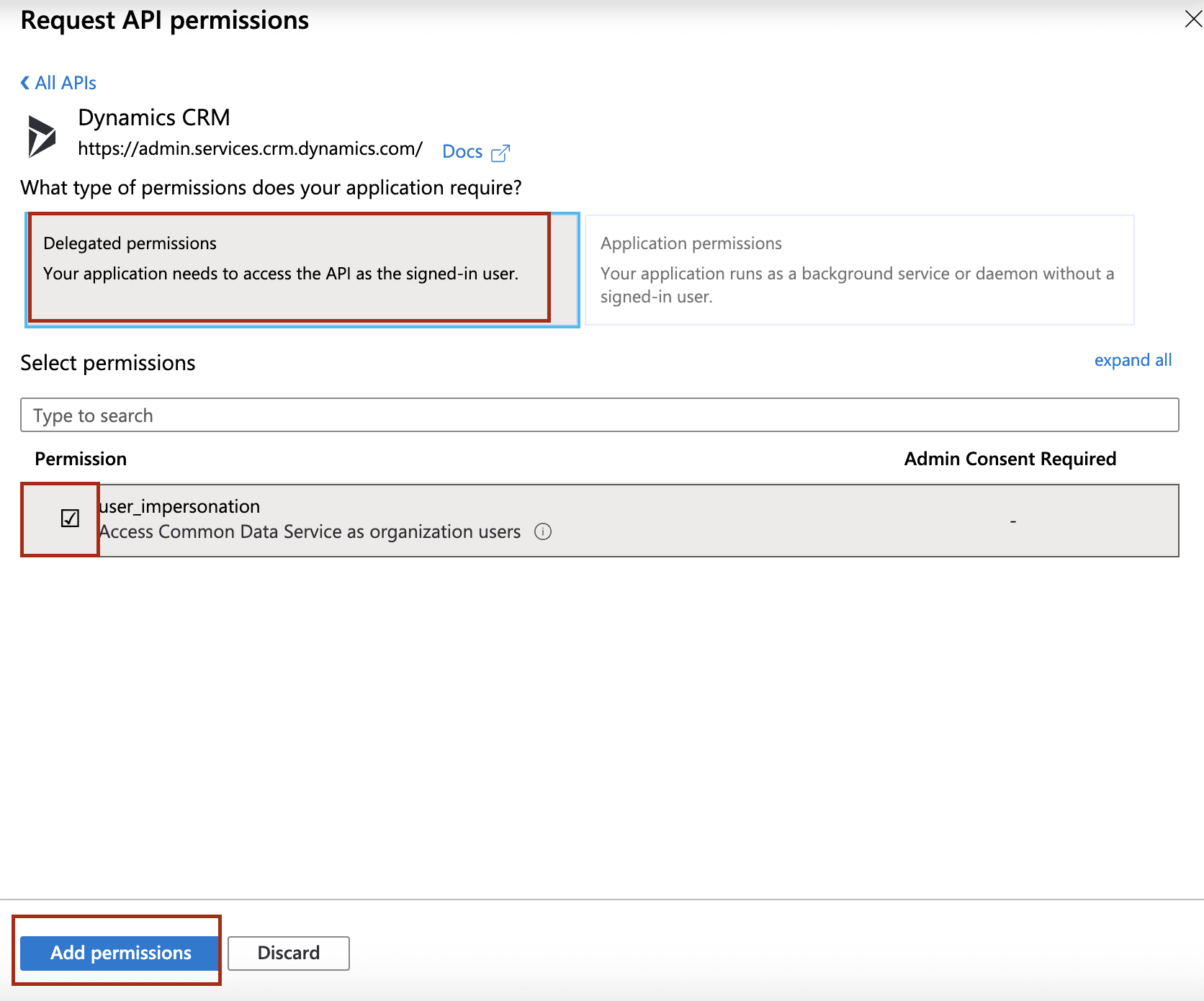Click the Admin Consent Required column header

[x=1010, y=458]
